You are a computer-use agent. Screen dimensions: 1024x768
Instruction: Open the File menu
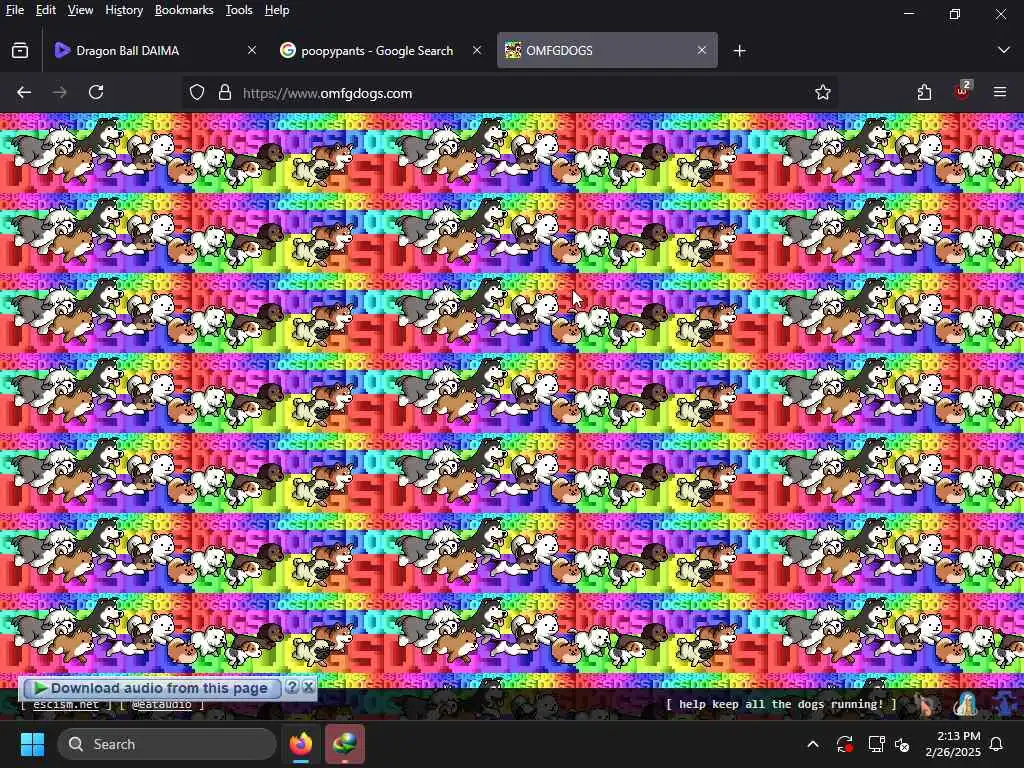[14, 10]
